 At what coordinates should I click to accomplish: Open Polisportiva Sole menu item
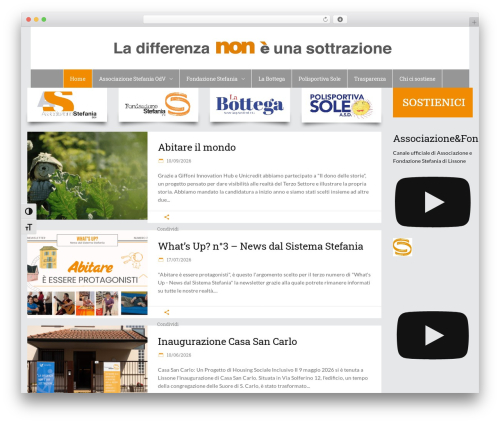[319, 79]
